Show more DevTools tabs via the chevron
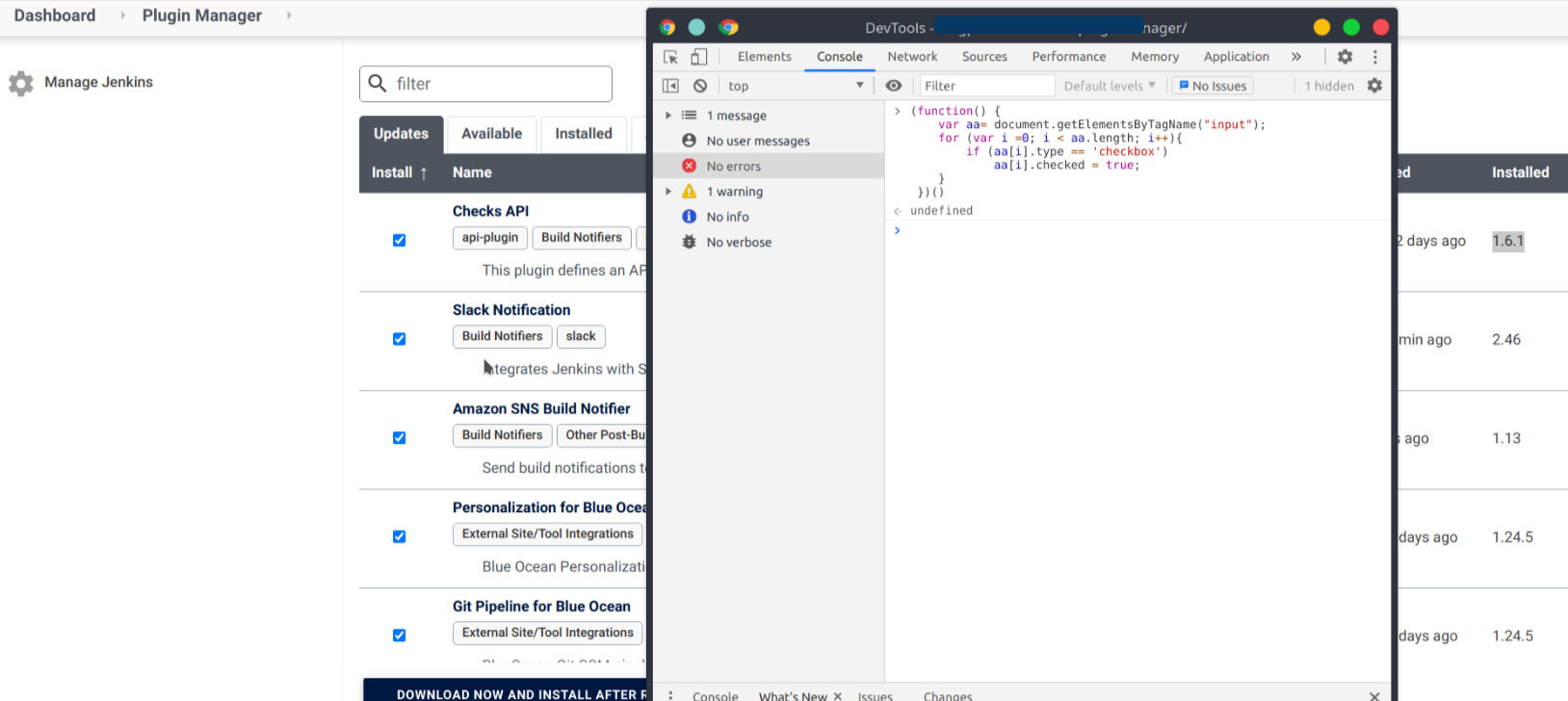 1296,57
